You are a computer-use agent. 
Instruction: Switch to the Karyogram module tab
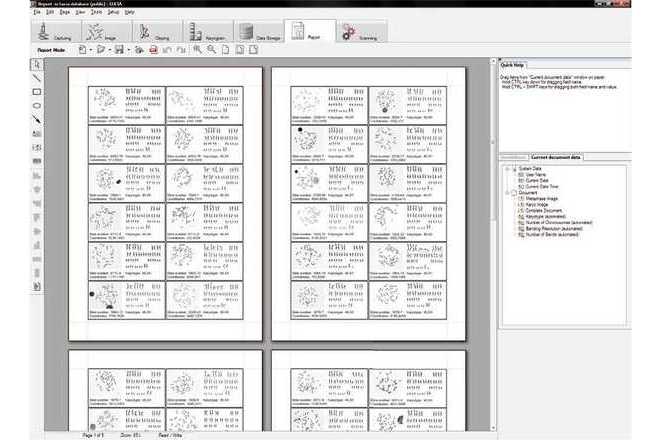(208, 31)
